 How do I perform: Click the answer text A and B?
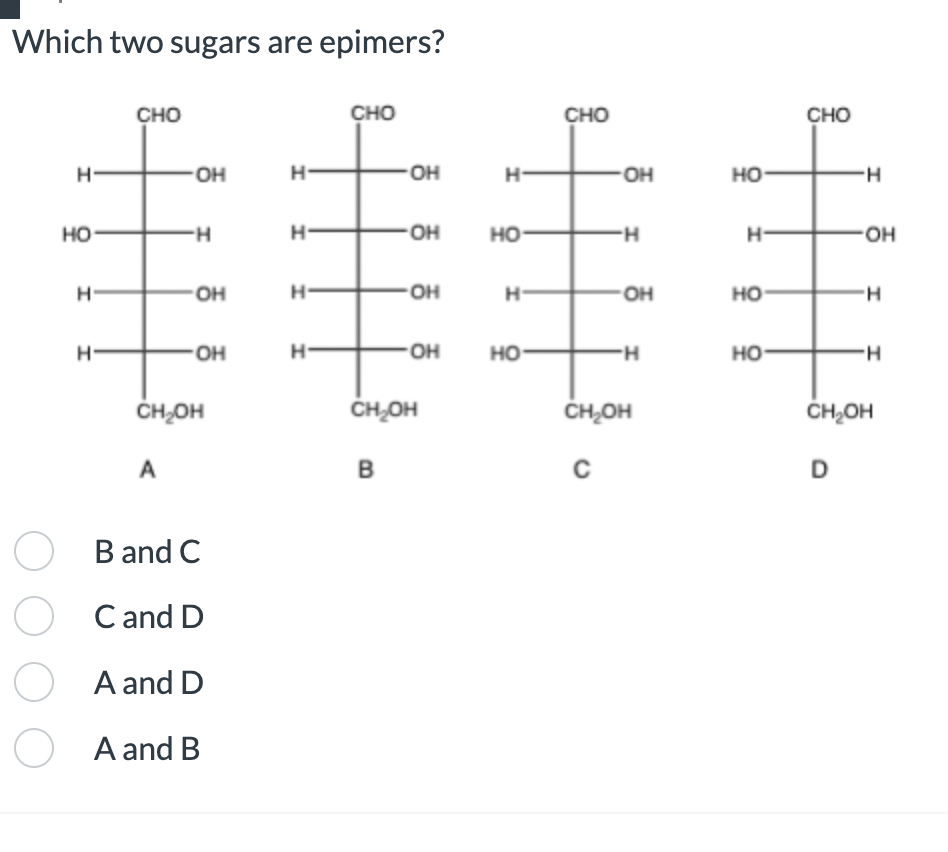pyautogui.click(x=146, y=749)
